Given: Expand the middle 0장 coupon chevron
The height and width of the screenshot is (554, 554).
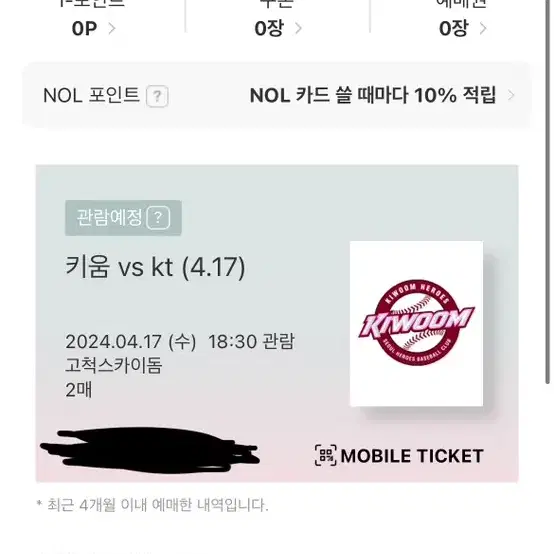Looking at the screenshot, I should (x=298, y=28).
